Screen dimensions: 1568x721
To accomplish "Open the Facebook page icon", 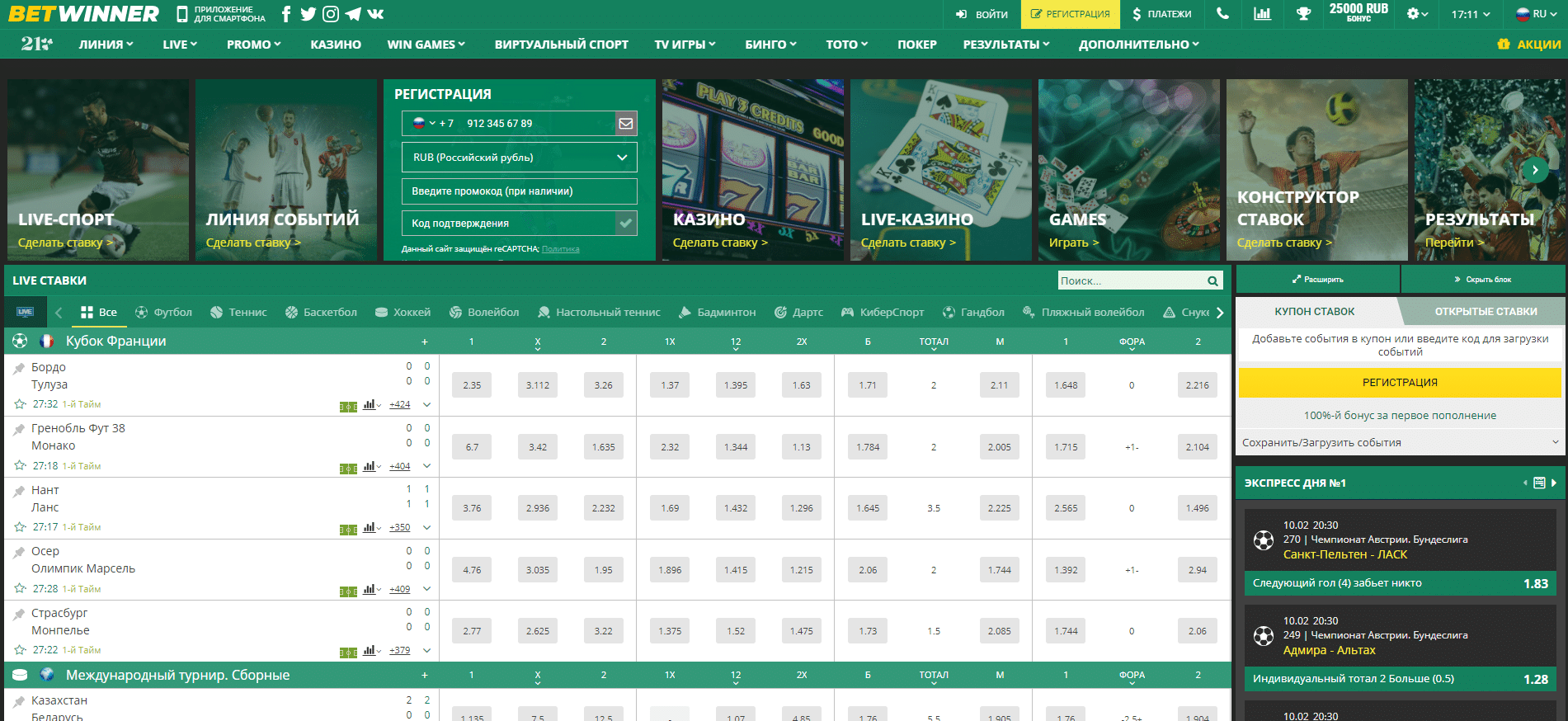I will click(x=286, y=14).
